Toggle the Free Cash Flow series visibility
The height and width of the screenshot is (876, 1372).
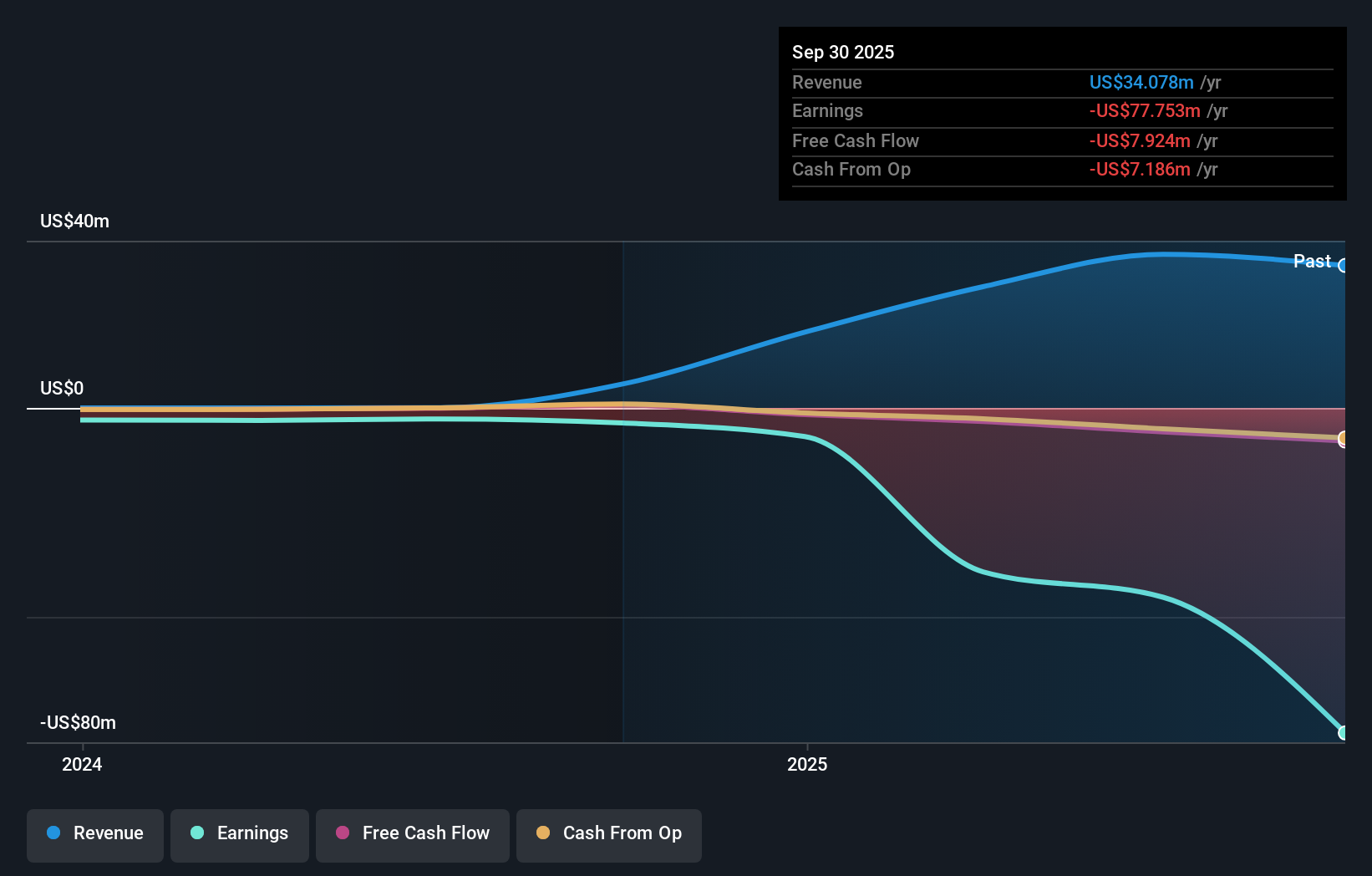(412, 833)
